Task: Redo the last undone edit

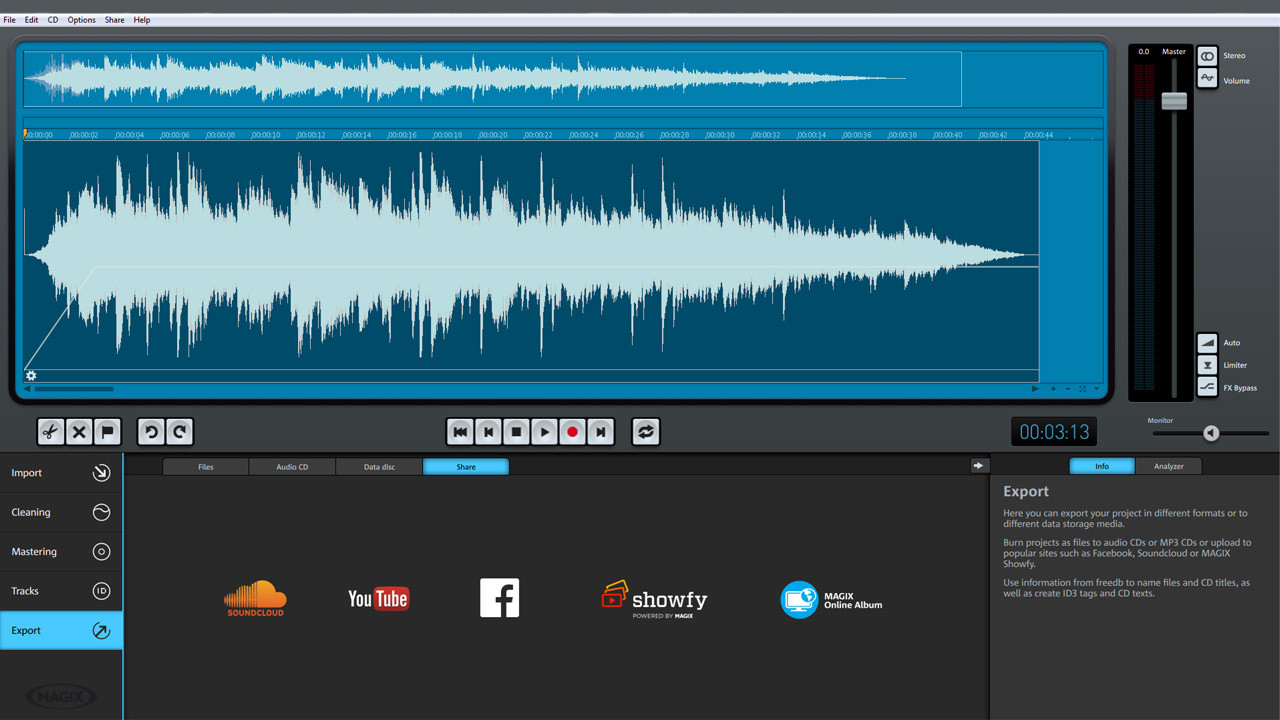Action: (180, 432)
